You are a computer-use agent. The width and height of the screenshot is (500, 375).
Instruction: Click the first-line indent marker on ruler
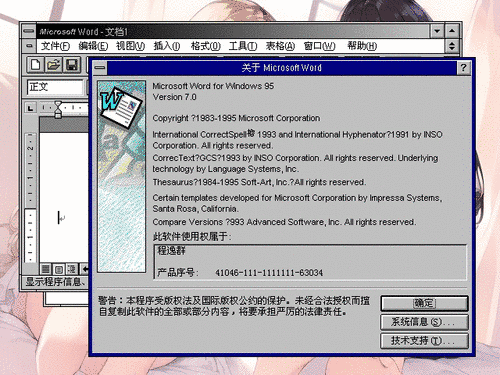click(58, 104)
